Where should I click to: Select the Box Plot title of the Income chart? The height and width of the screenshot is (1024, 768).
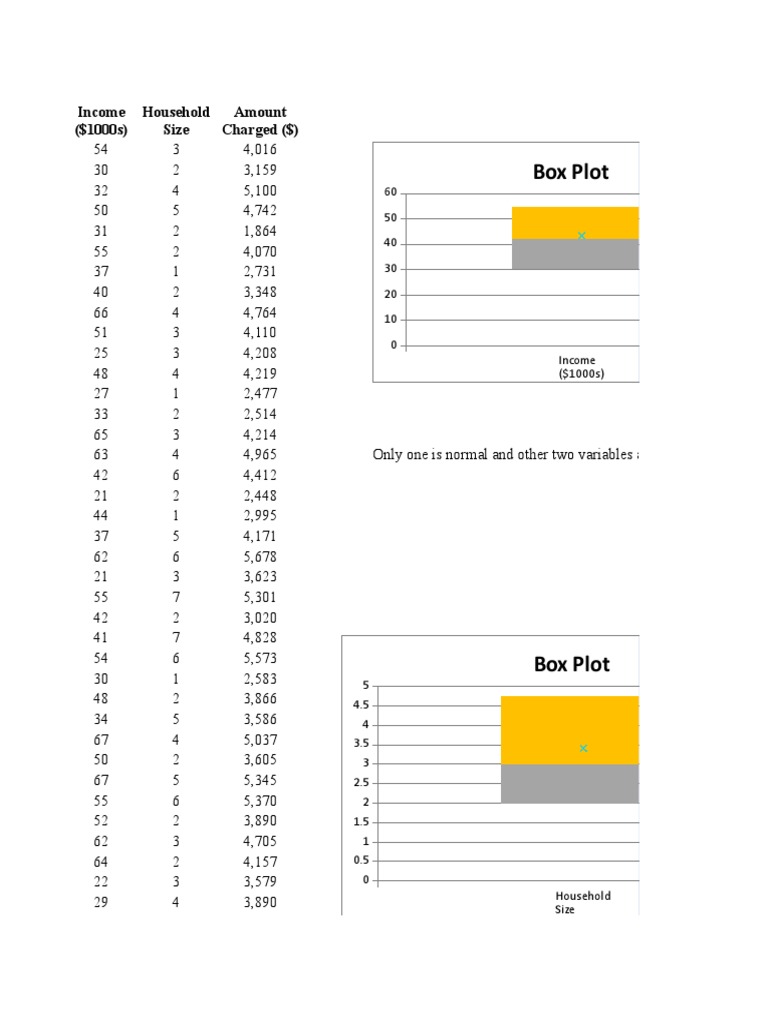point(570,172)
